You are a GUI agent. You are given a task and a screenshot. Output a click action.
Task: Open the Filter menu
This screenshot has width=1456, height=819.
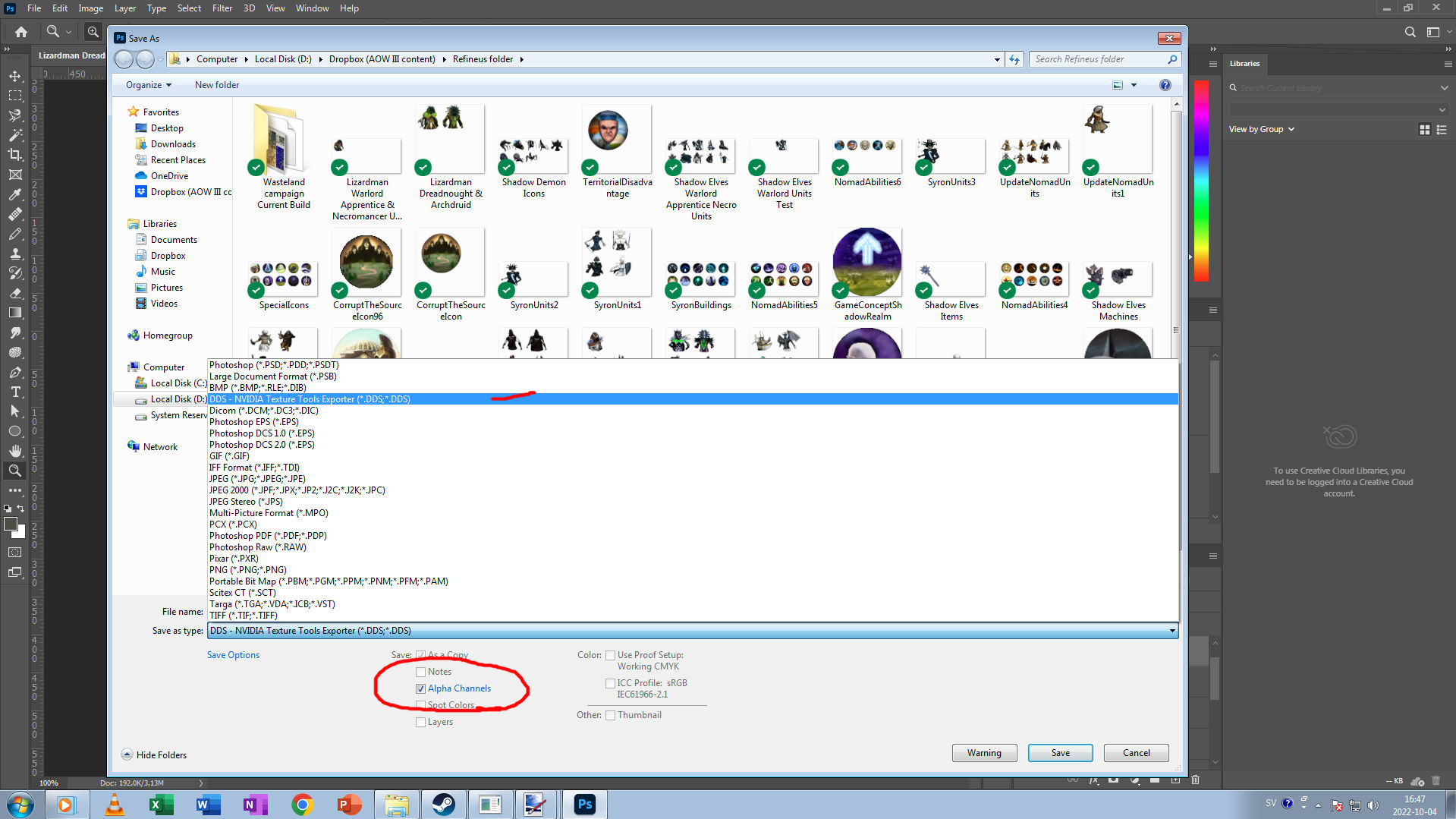point(222,8)
